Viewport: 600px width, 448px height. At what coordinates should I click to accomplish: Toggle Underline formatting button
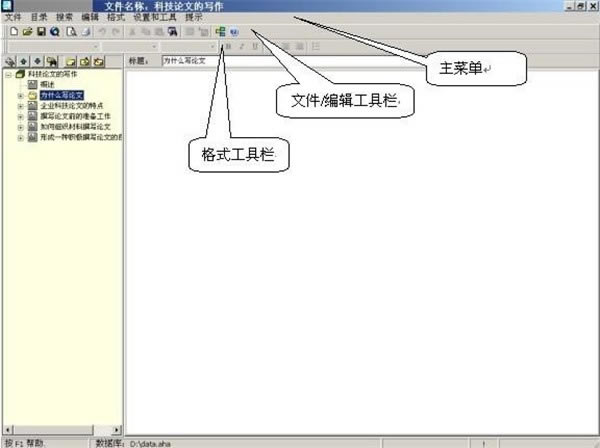tap(255, 47)
